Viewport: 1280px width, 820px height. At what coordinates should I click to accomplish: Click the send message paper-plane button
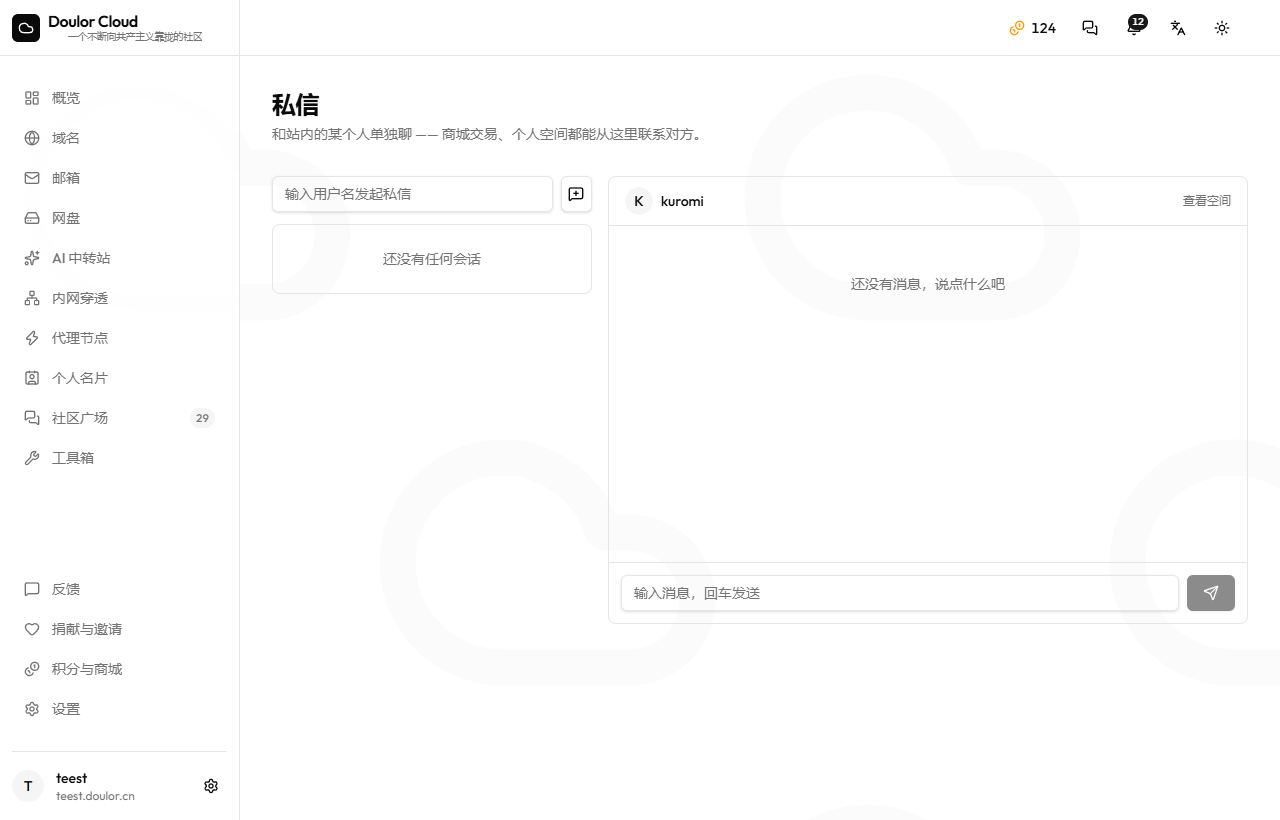coord(1211,593)
